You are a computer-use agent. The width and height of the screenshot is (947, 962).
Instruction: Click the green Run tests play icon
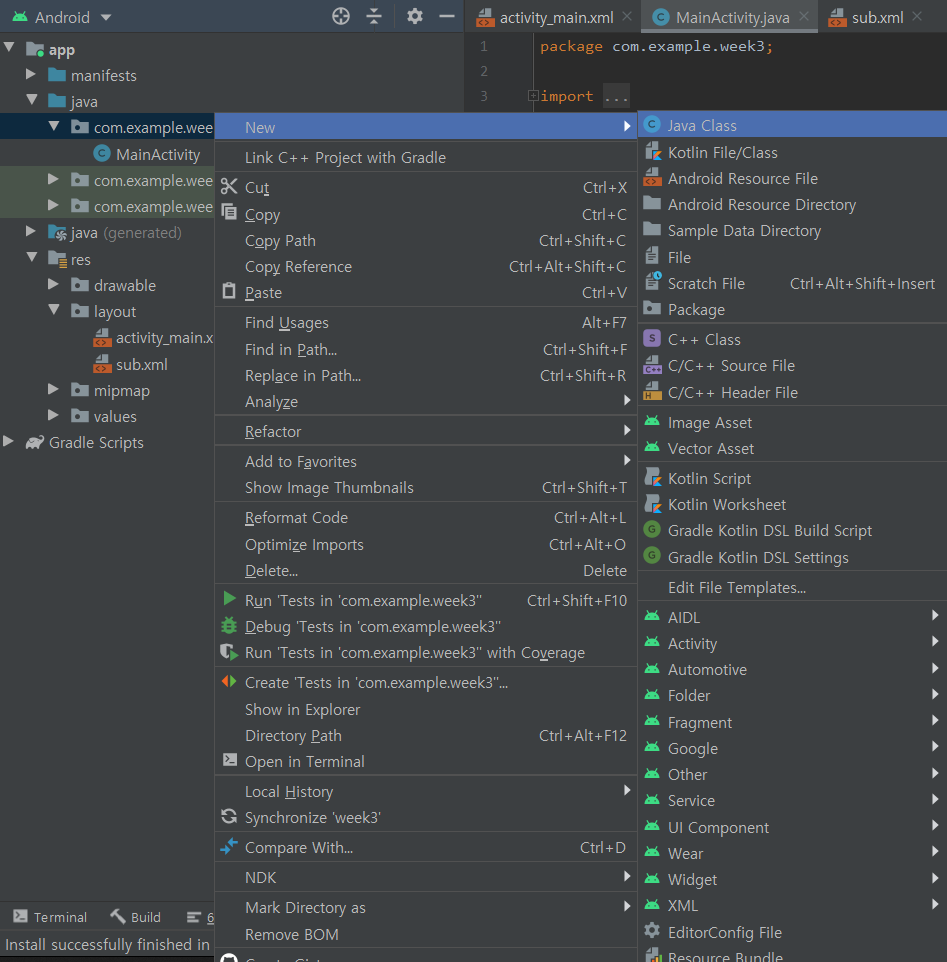tap(229, 599)
